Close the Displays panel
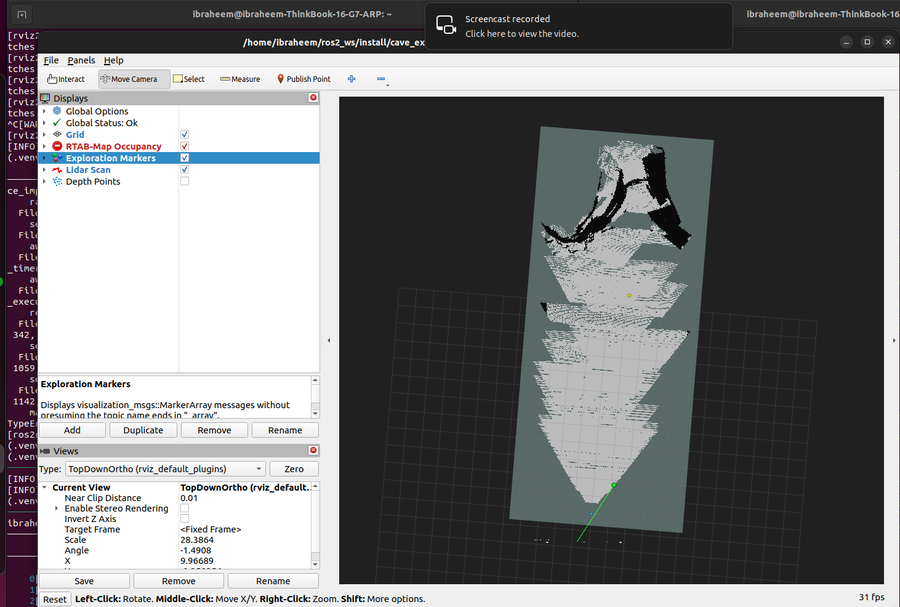900x607 pixels. click(x=313, y=98)
